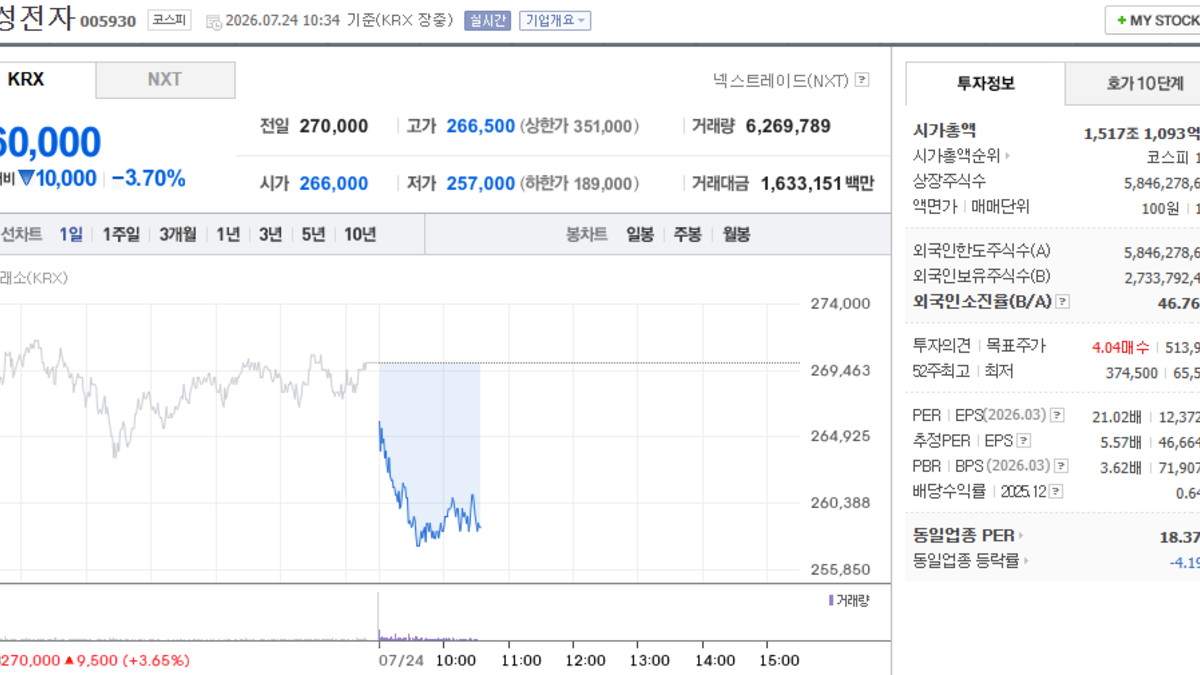Switch chart to 일봉 candlestick view
Viewport: 1200px width, 675px height.
(640, 234)
